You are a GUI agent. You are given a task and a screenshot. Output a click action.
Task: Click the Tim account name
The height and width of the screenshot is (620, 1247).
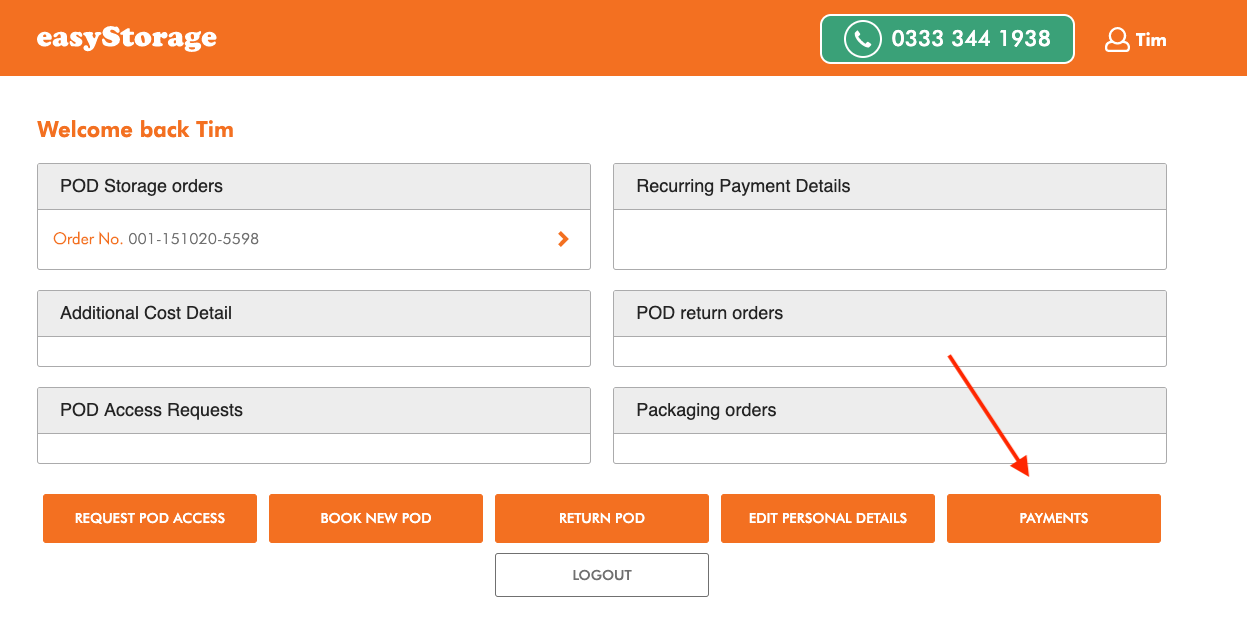1151,40
